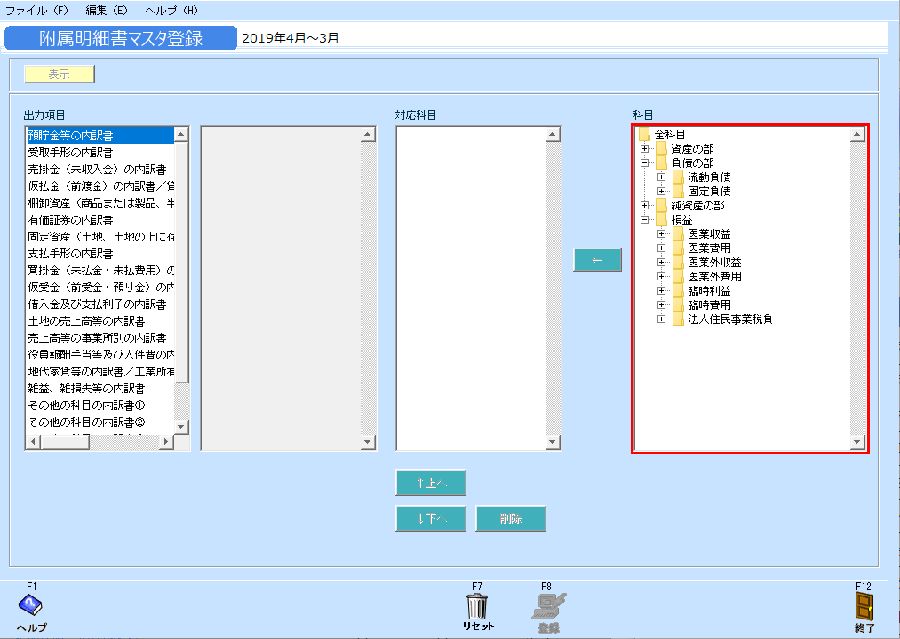Viewport: 900px width, 639px height.
Task: Click the 医業収益 folder icon
Action: click(678, 235)
